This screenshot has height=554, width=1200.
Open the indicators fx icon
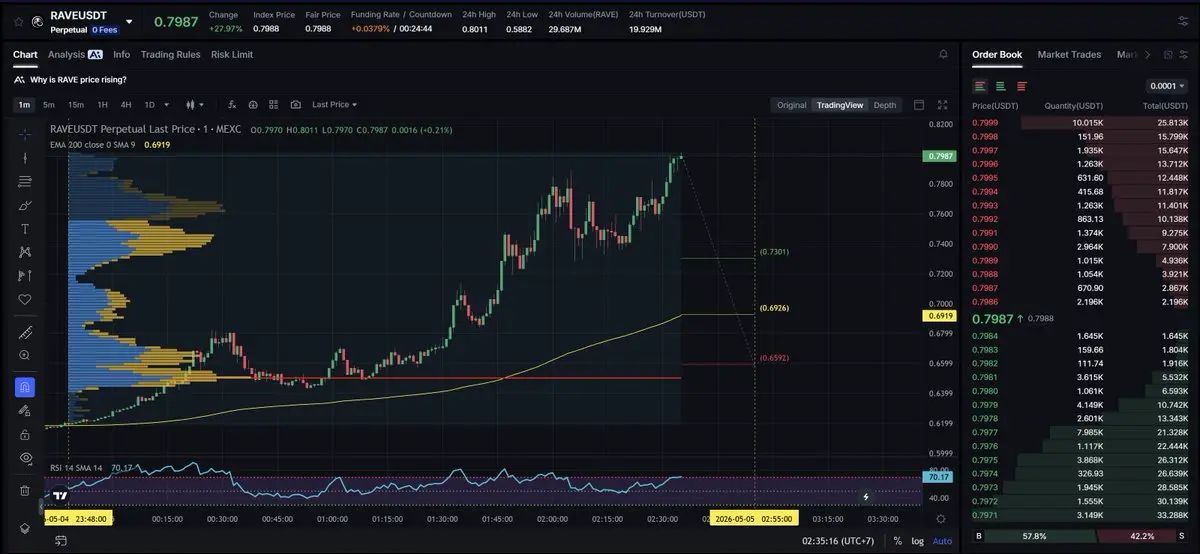(x=232, y=104)
